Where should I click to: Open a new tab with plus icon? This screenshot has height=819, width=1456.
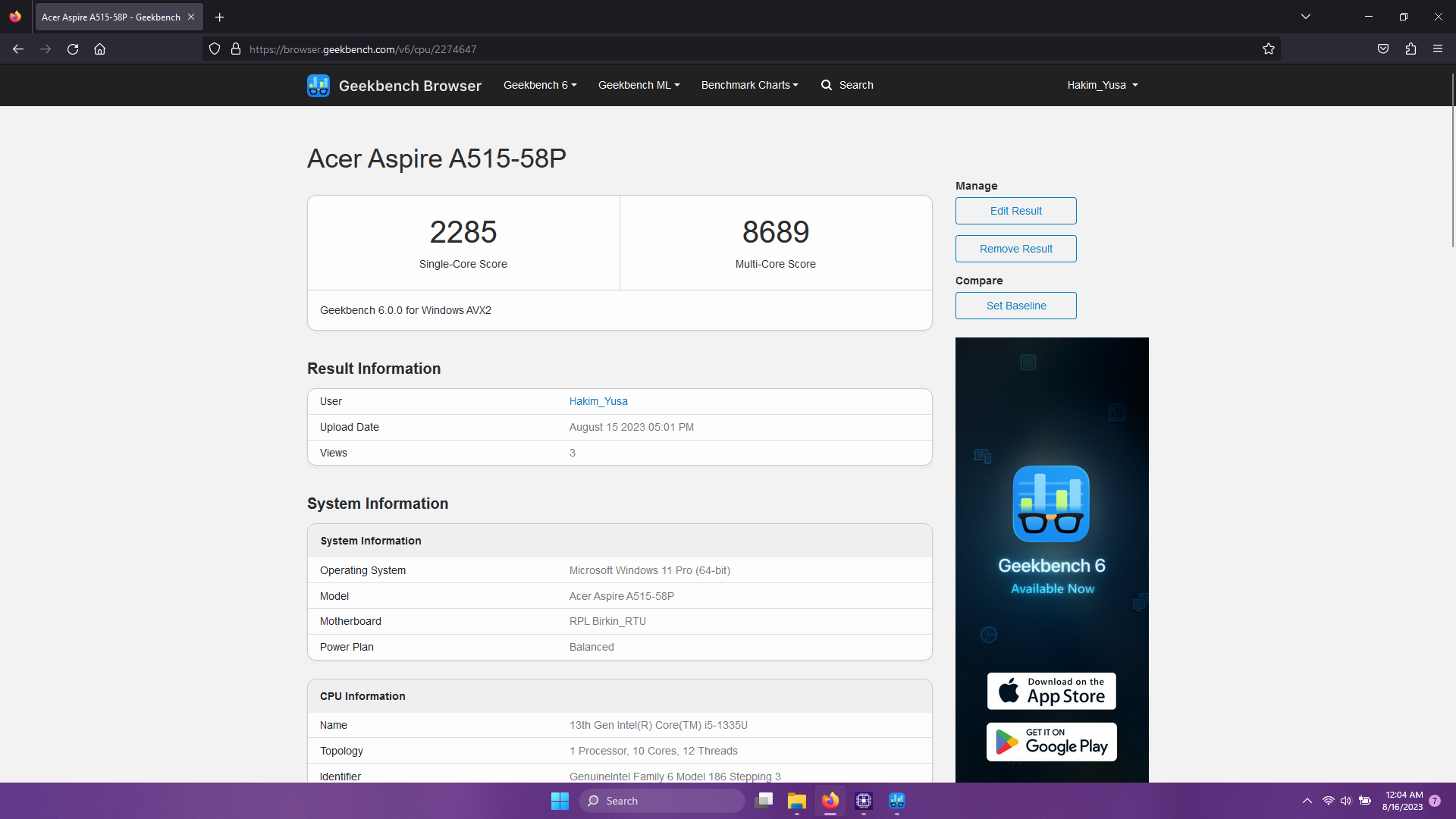[220, 17]
